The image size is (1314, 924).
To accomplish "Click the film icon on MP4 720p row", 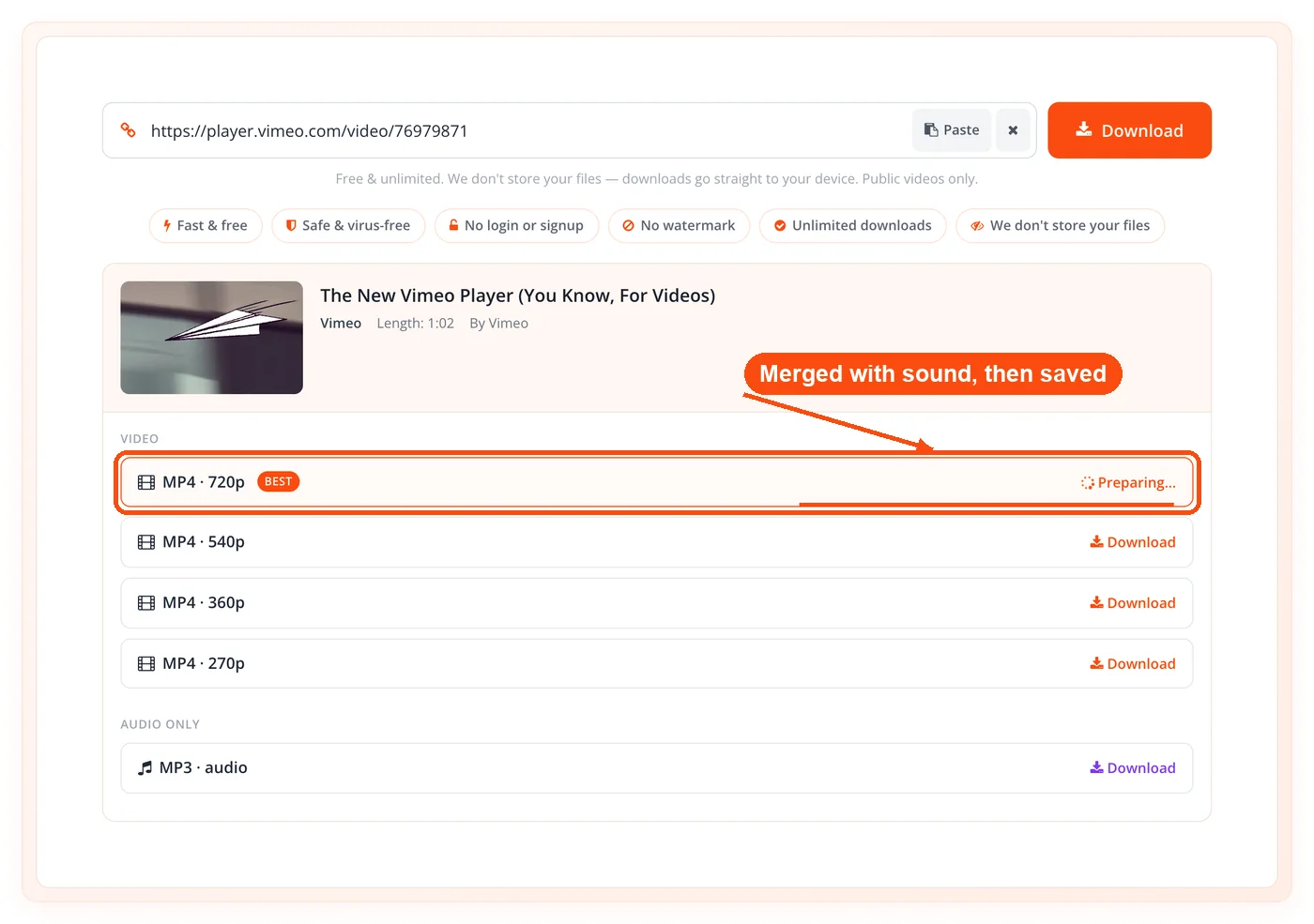I will click(x=146, y=482).
